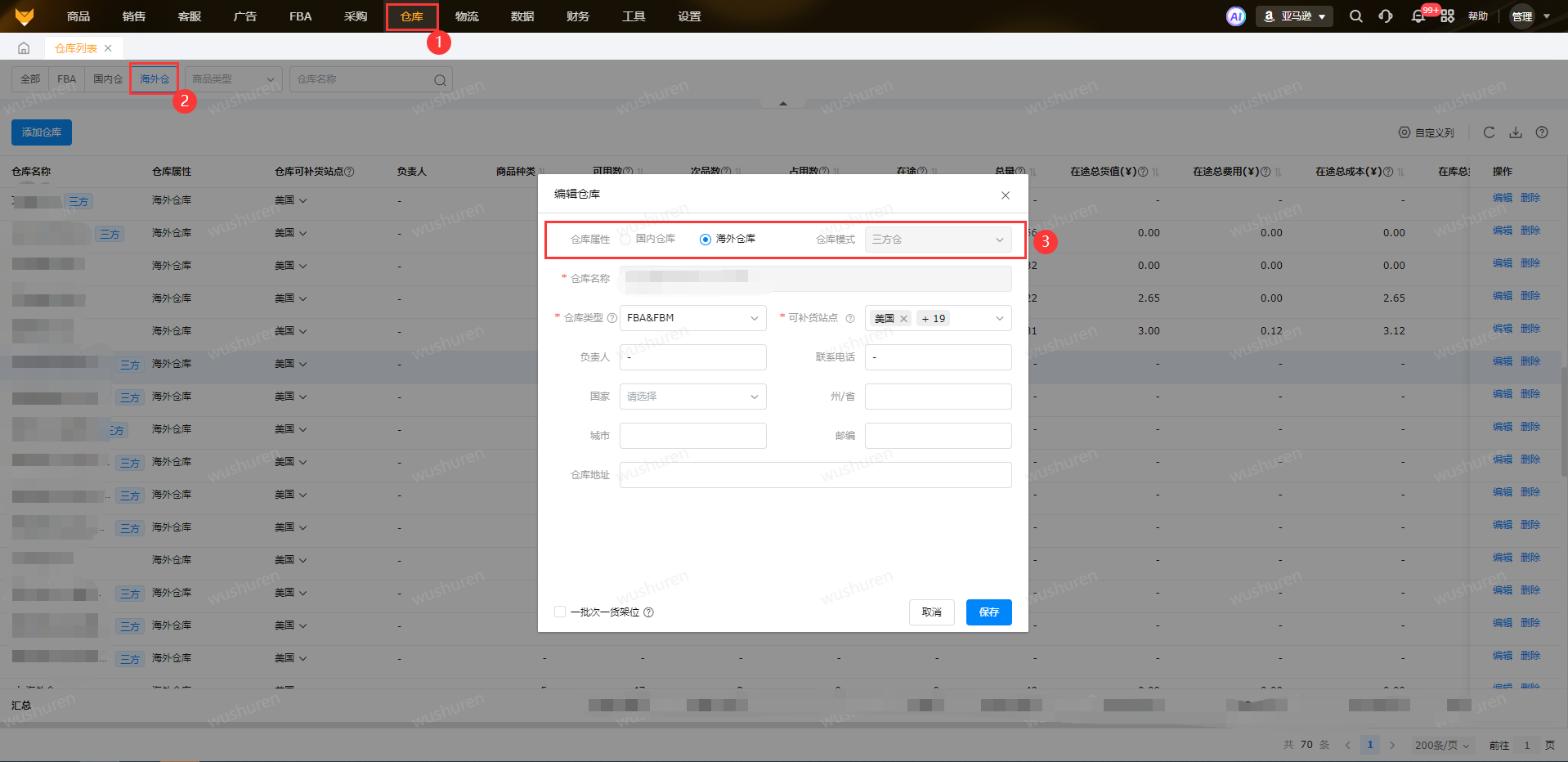Viewport: 1568px width, 762px height.
Task: Open the 财务 menu
Action: pyautogui.click(x=578, y=16)
